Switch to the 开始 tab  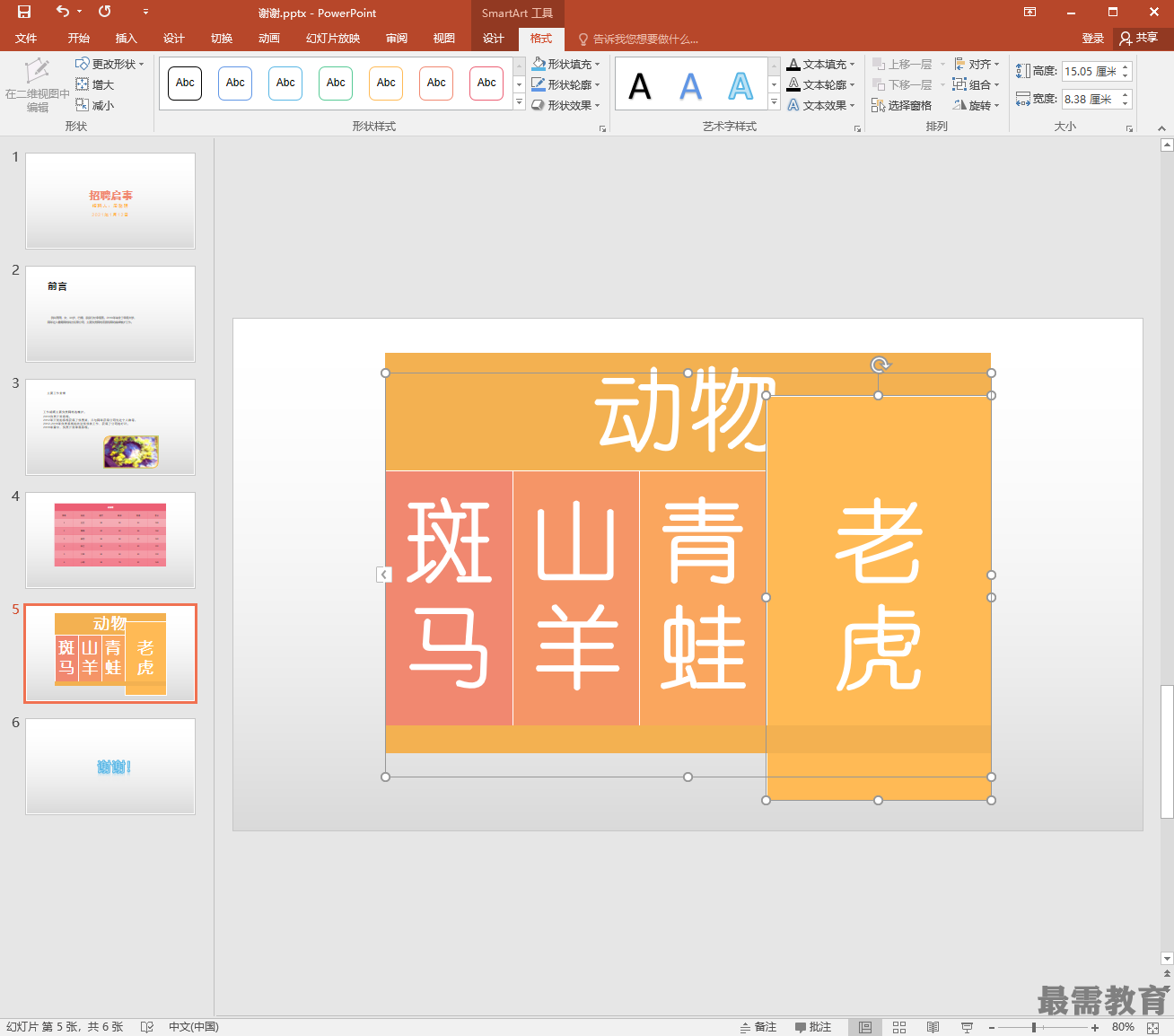click(x=78, y=38)
